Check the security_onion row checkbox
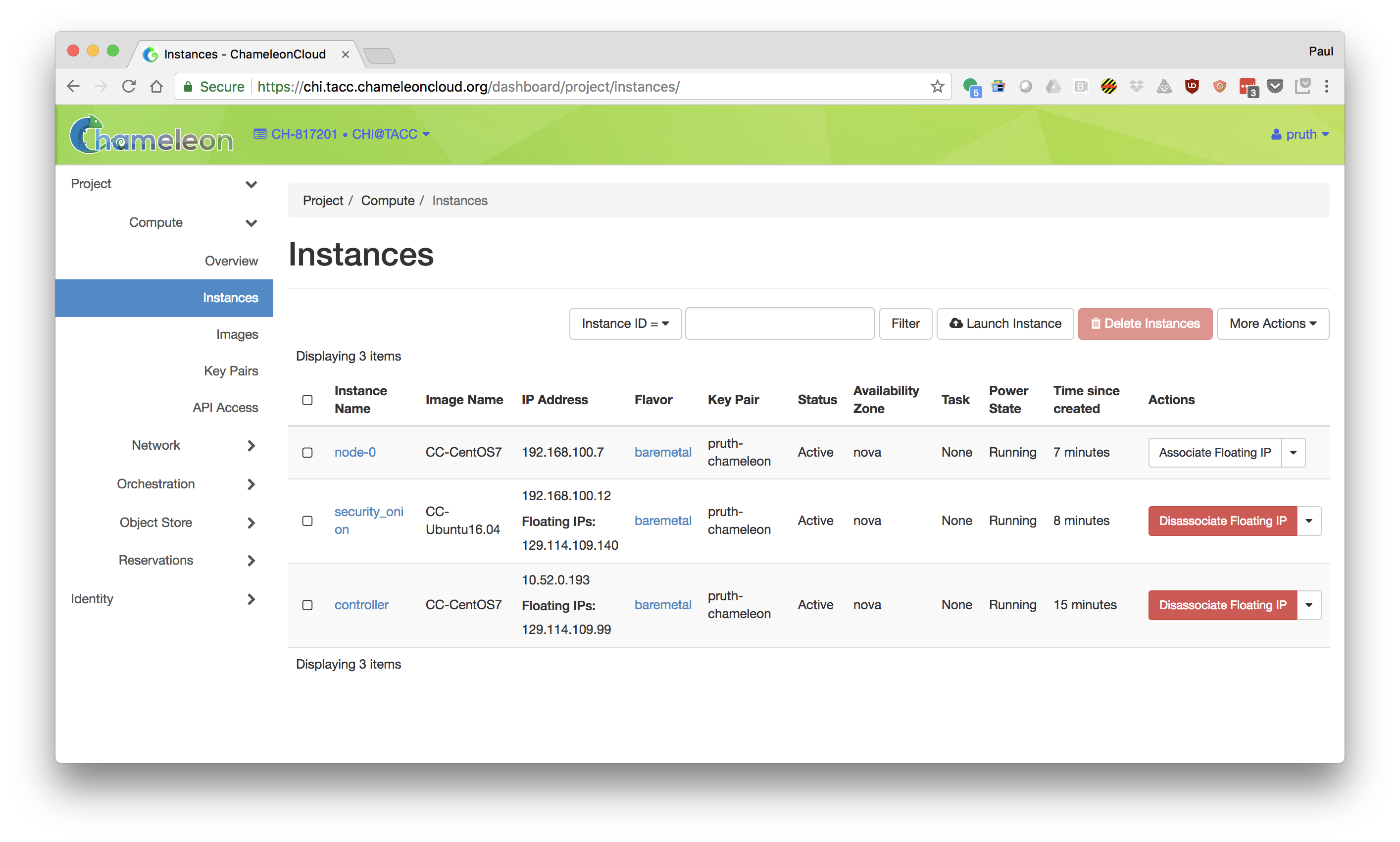This screenshot has width=1400, height=842. click(x=307, y=521)
